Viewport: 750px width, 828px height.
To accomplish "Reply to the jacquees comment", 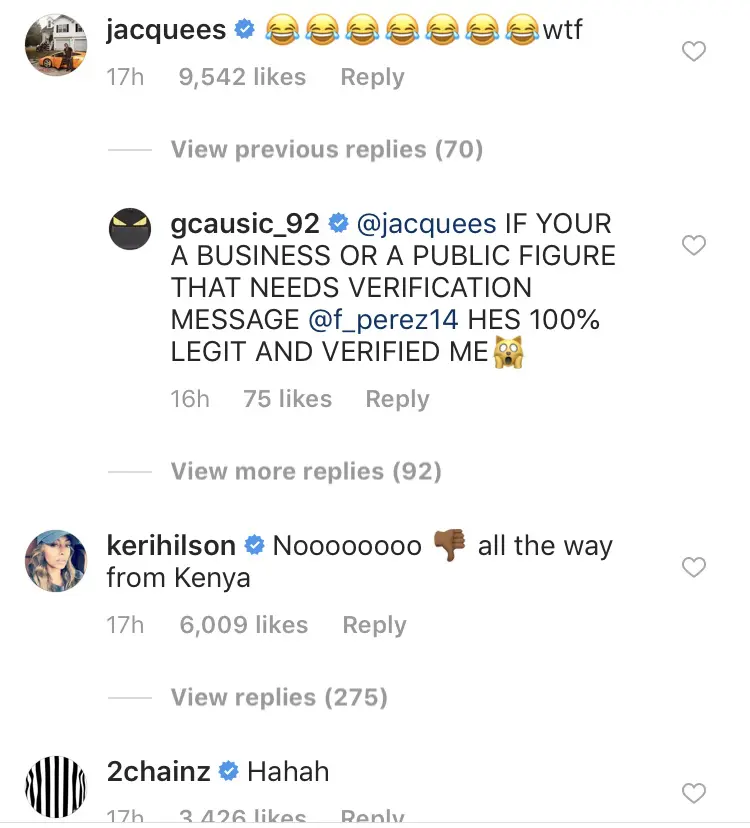I will [372, 77].
